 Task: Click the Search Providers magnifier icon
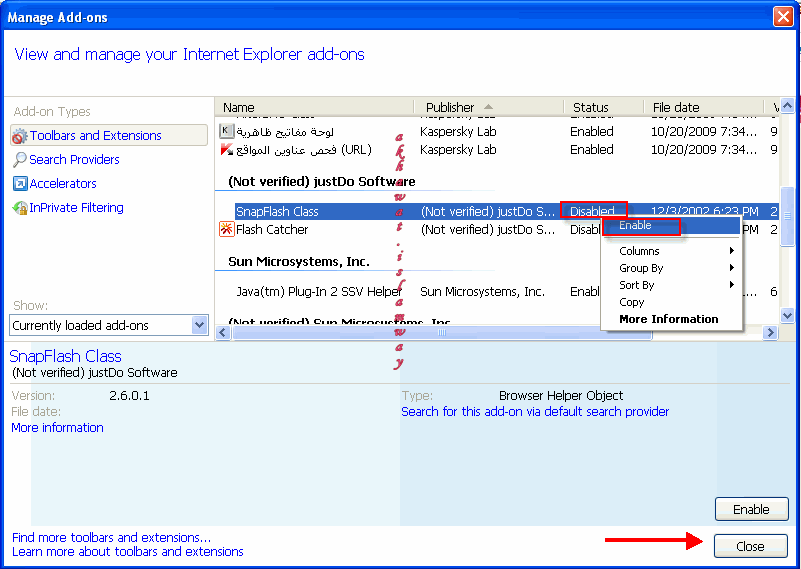[x=19, y=159]
